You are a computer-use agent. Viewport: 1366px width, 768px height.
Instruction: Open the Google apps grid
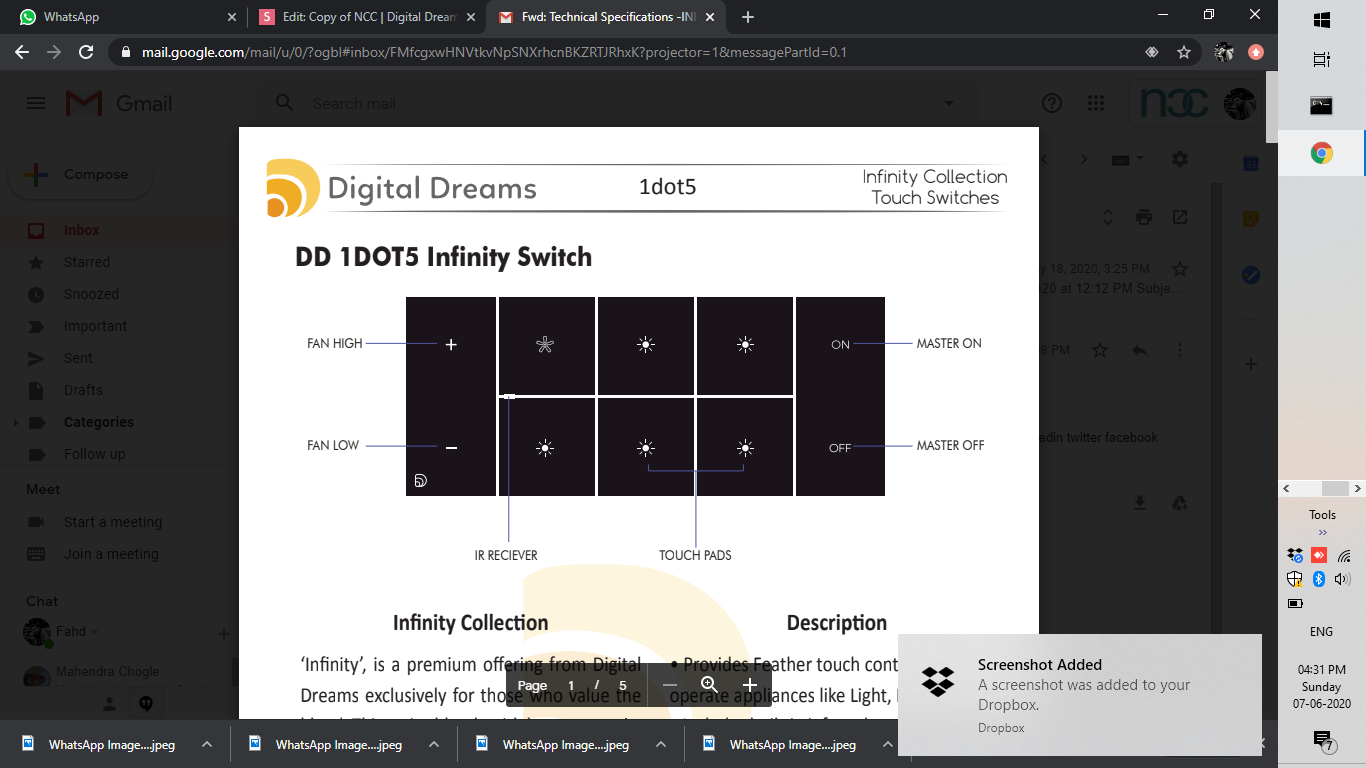pos(1096,103)
